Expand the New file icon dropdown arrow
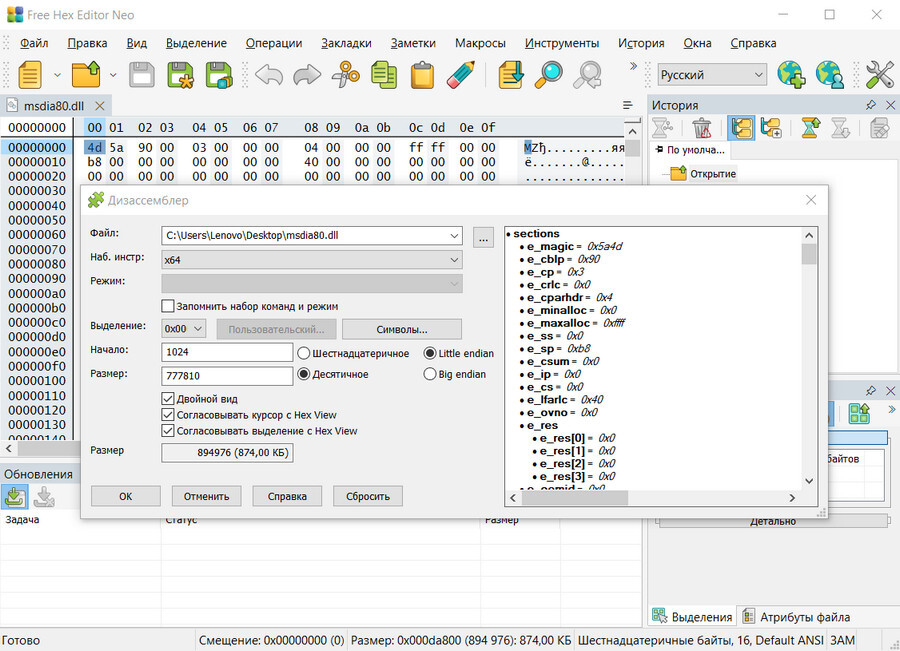 57,75
